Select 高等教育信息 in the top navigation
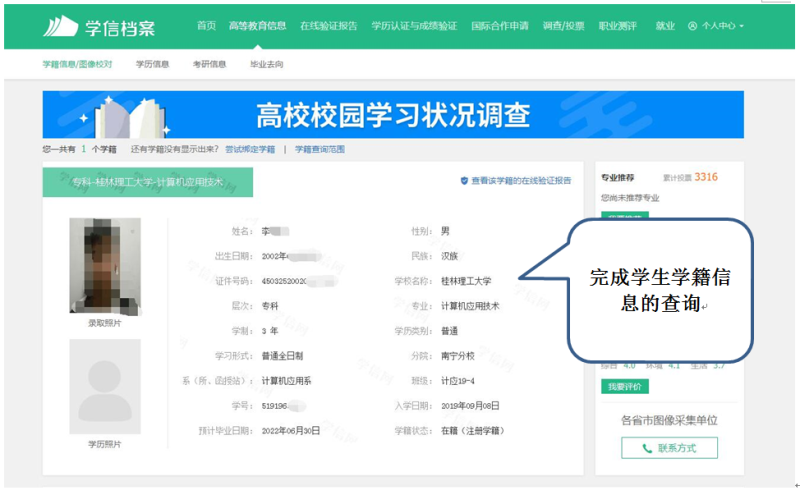 (x=258, y=26)
